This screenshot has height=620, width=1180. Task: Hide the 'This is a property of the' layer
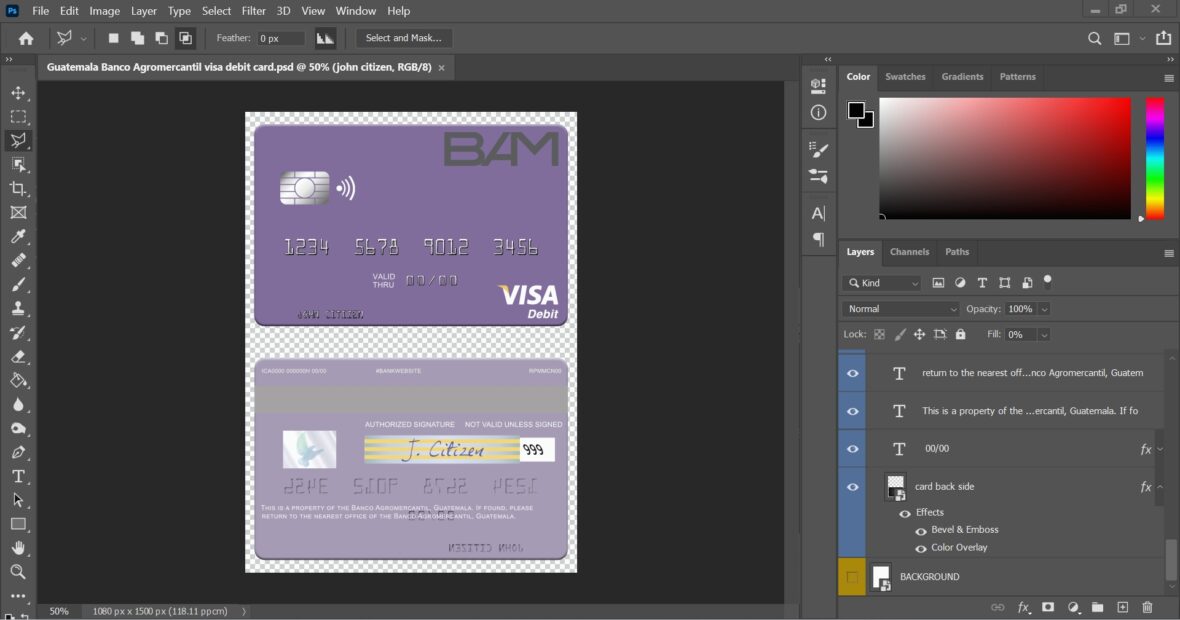(853, 412)
